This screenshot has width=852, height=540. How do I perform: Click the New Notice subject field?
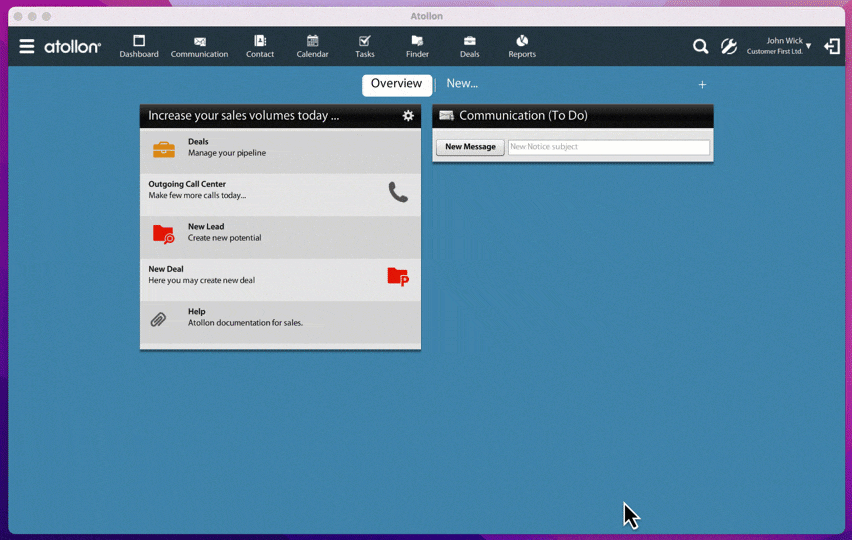point(608,147)
